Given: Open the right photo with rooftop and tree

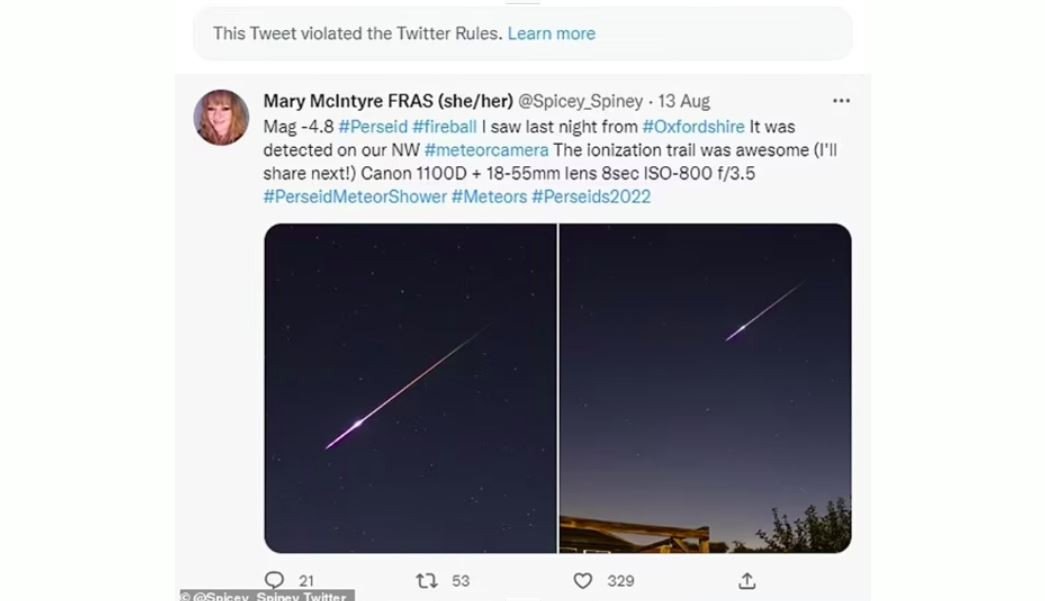Looking at the screenshot, I should pos(705,388).
